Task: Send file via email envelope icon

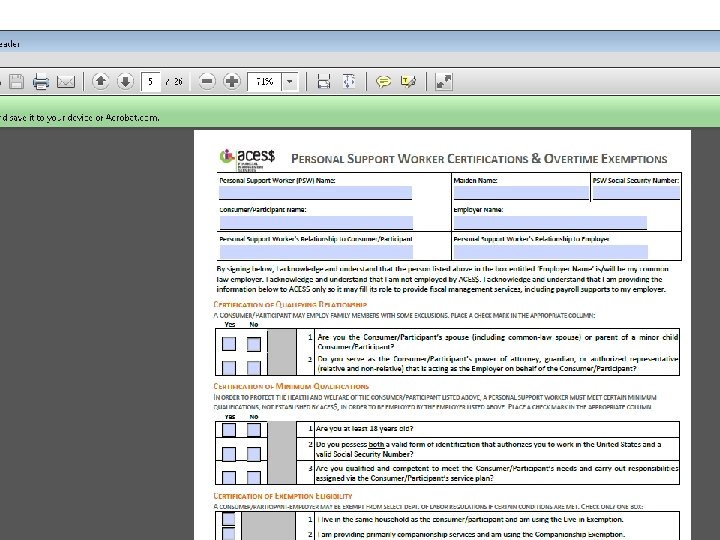Action: 66,82
